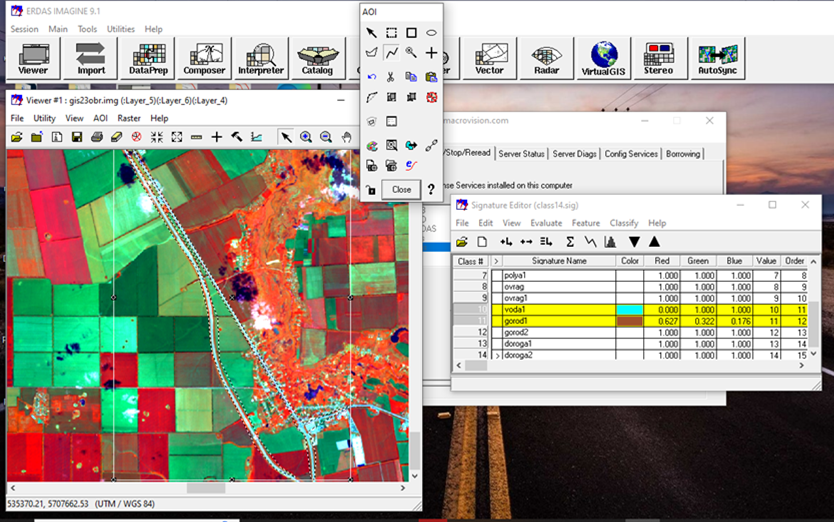This screenshot has width=834, height=522.
Task: Click the eraser icon in Viewer toolbar
Action: (x=116, y=137)
